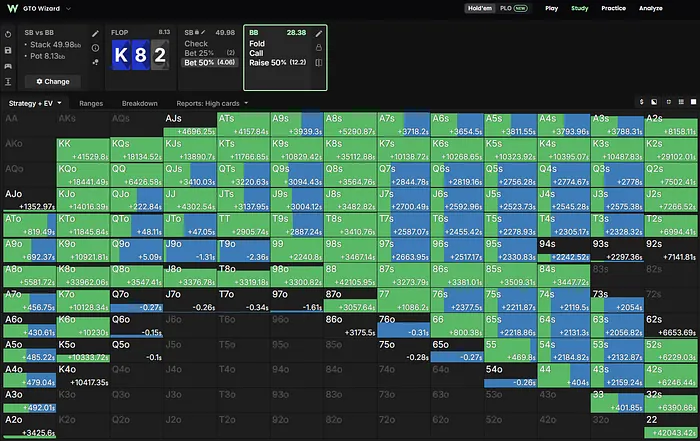Click the game controller icon in sidebar

coord(8,66)
